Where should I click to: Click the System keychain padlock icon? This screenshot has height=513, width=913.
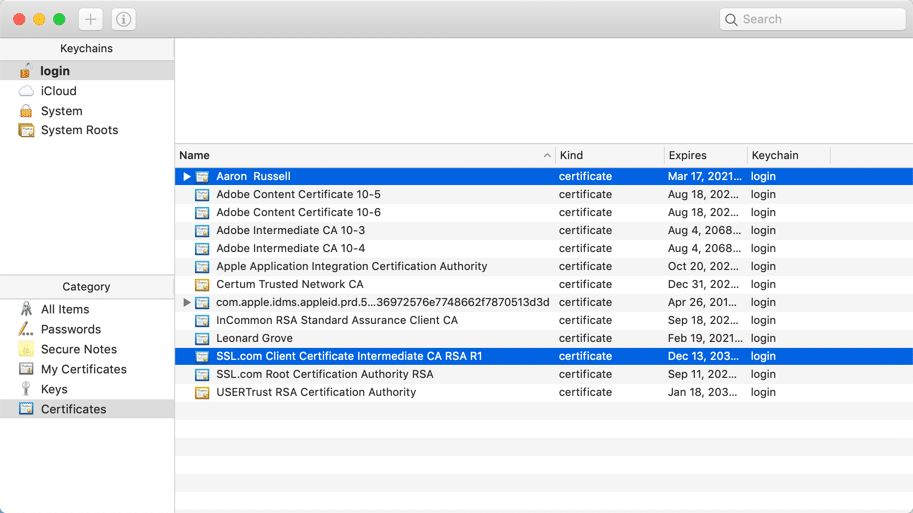[x=26, y=111]
